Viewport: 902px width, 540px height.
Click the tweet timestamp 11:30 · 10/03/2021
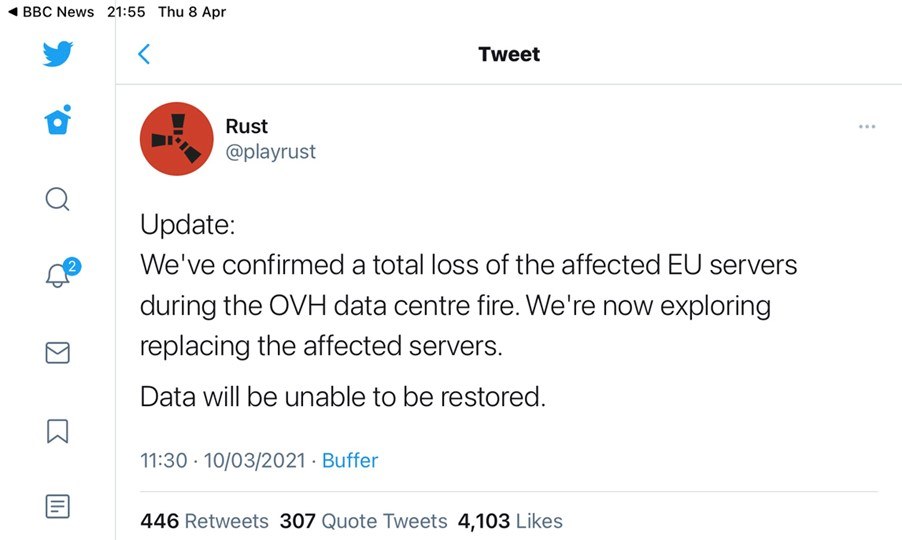(223, 460)
